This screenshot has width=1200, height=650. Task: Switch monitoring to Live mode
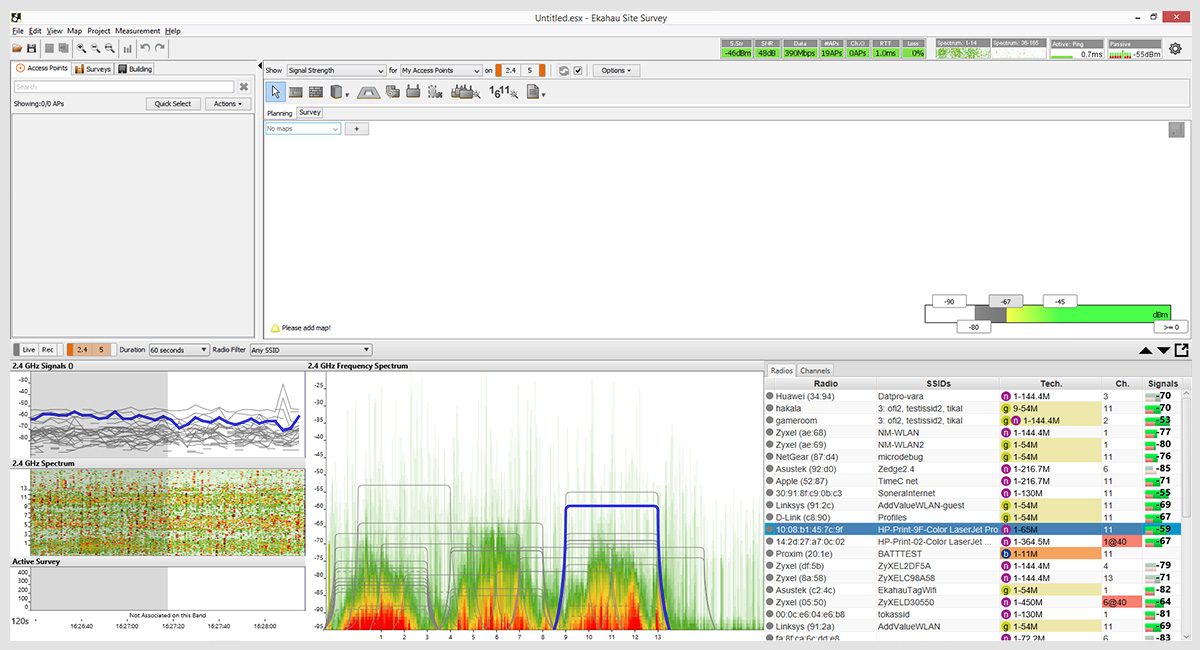[29, 350]
